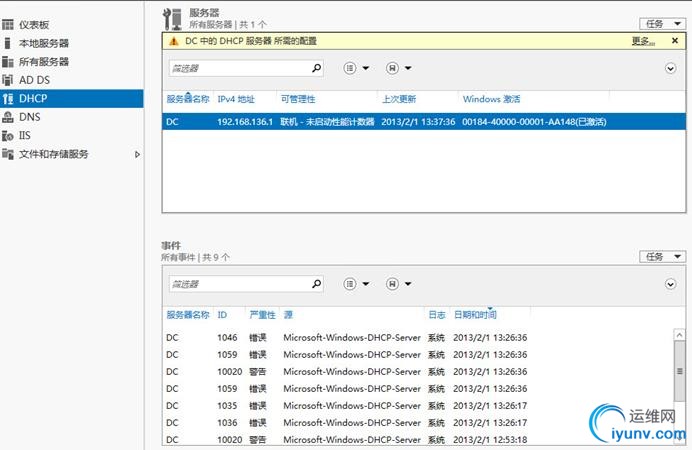Click the 更多... link in notification bar
The height and width of the screenshot is (450, 692).
coord(643,41)
